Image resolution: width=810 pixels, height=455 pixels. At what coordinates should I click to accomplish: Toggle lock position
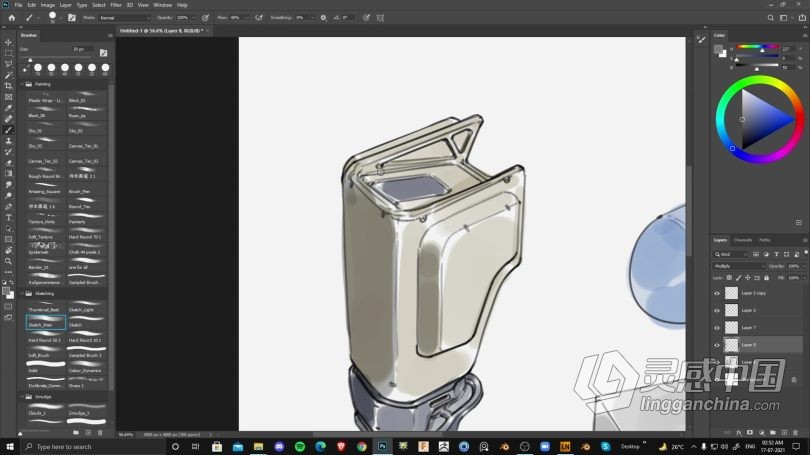(x=747, y=278)
